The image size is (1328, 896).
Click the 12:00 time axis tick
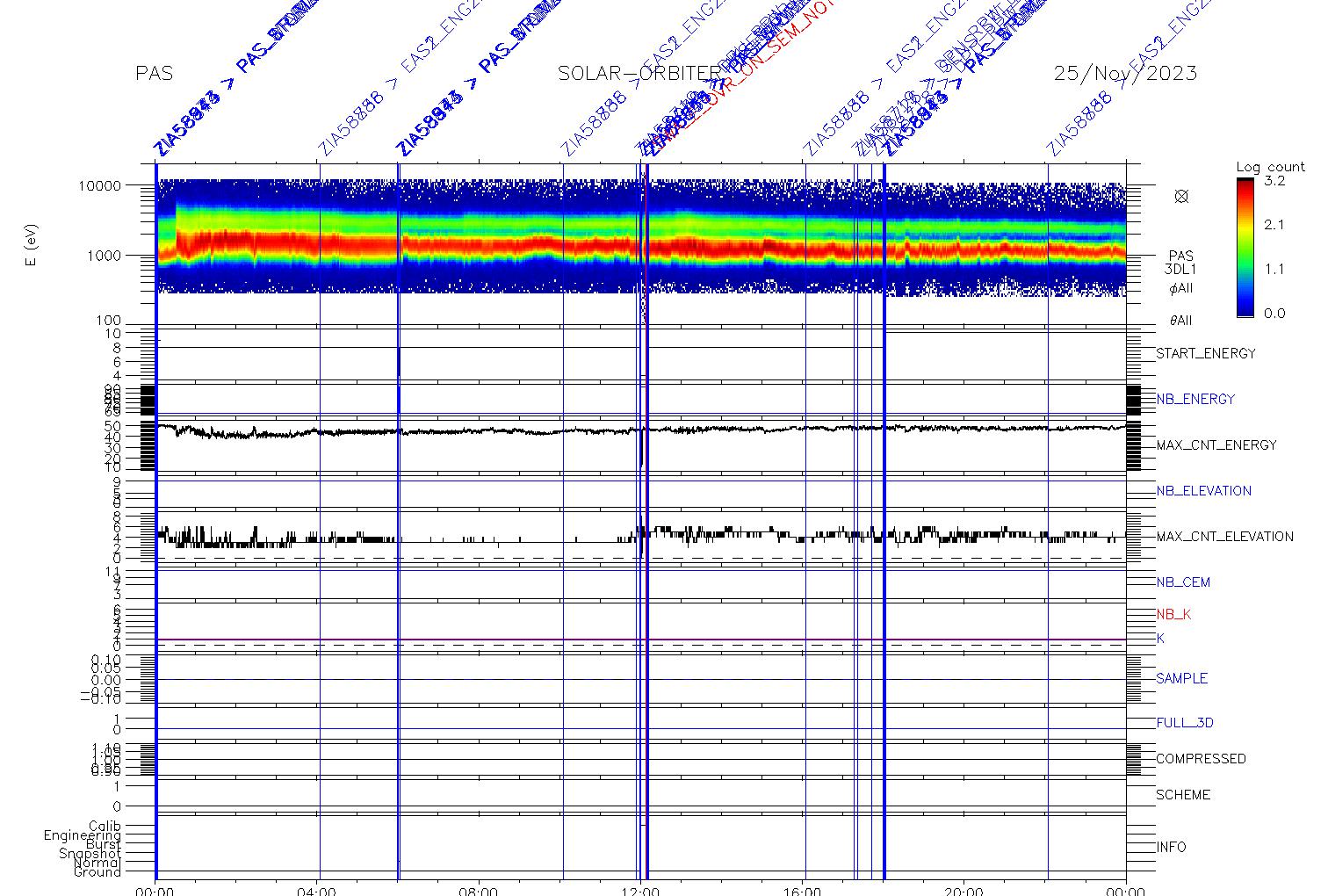tap(640, 890)
